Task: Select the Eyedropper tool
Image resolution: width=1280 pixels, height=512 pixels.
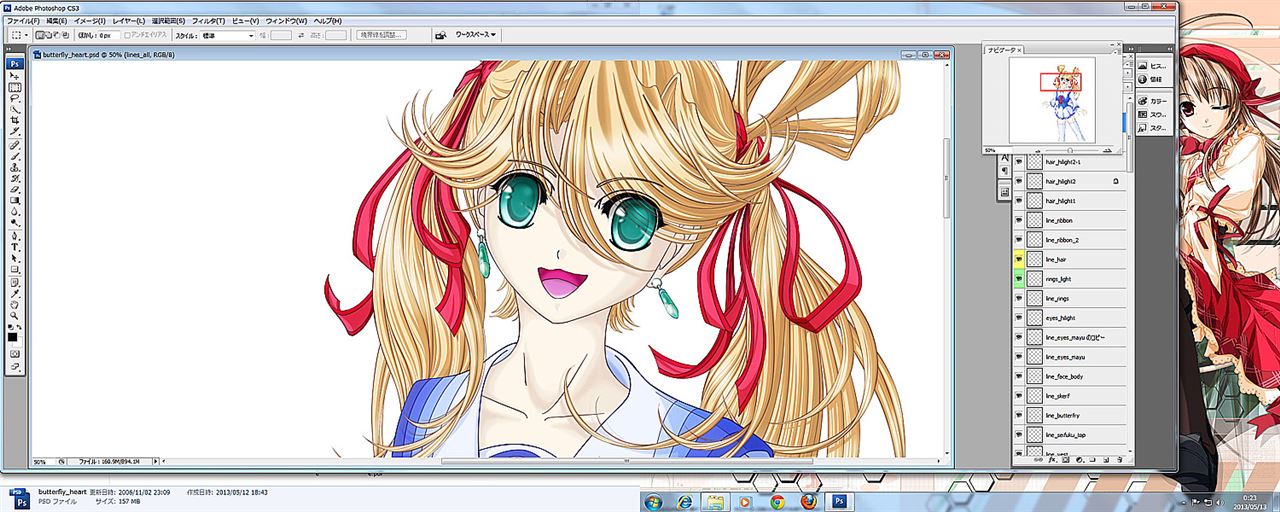Action: (x=15, y=294)
